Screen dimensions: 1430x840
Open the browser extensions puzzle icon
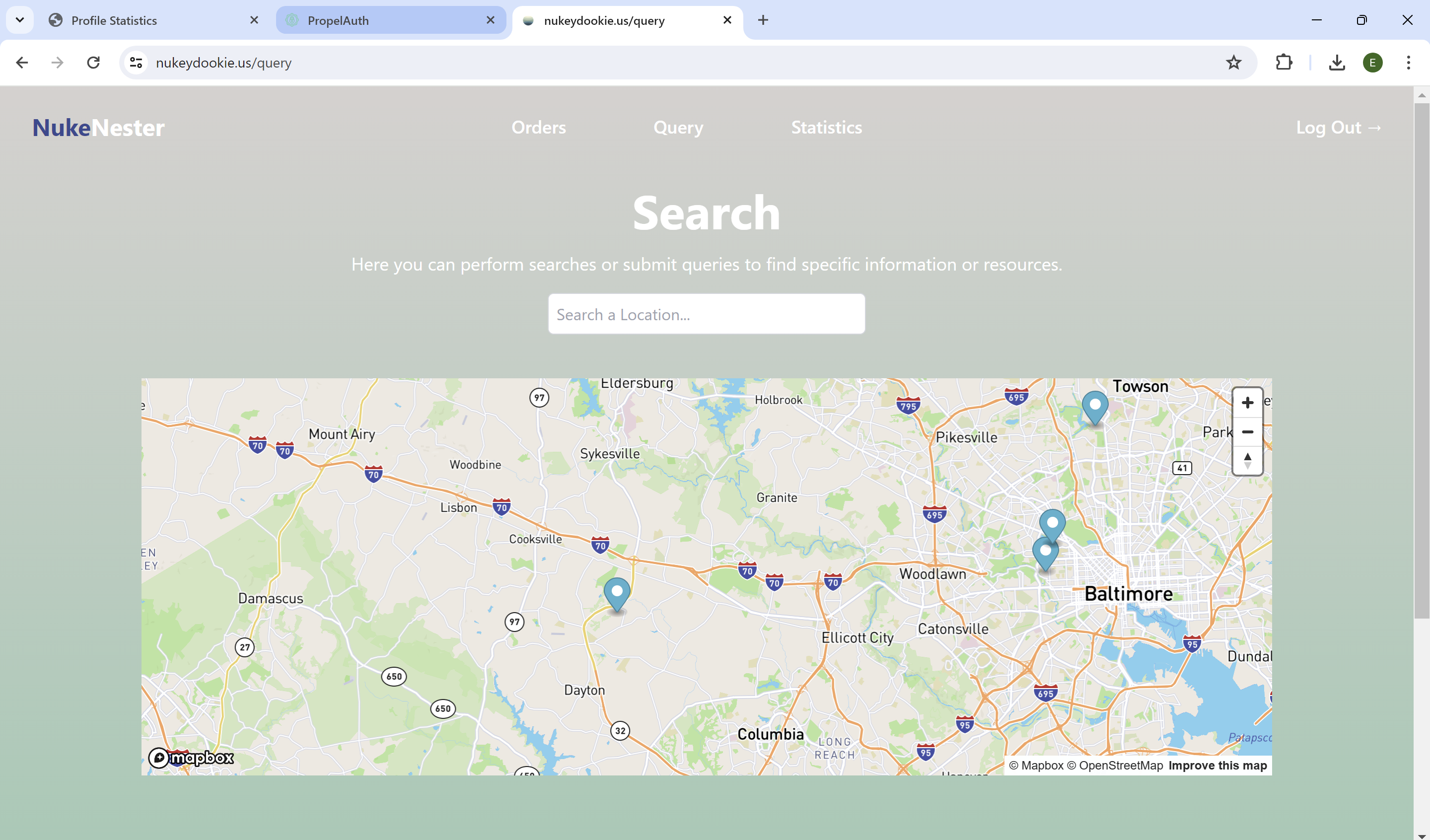(x=1284, y=63)
